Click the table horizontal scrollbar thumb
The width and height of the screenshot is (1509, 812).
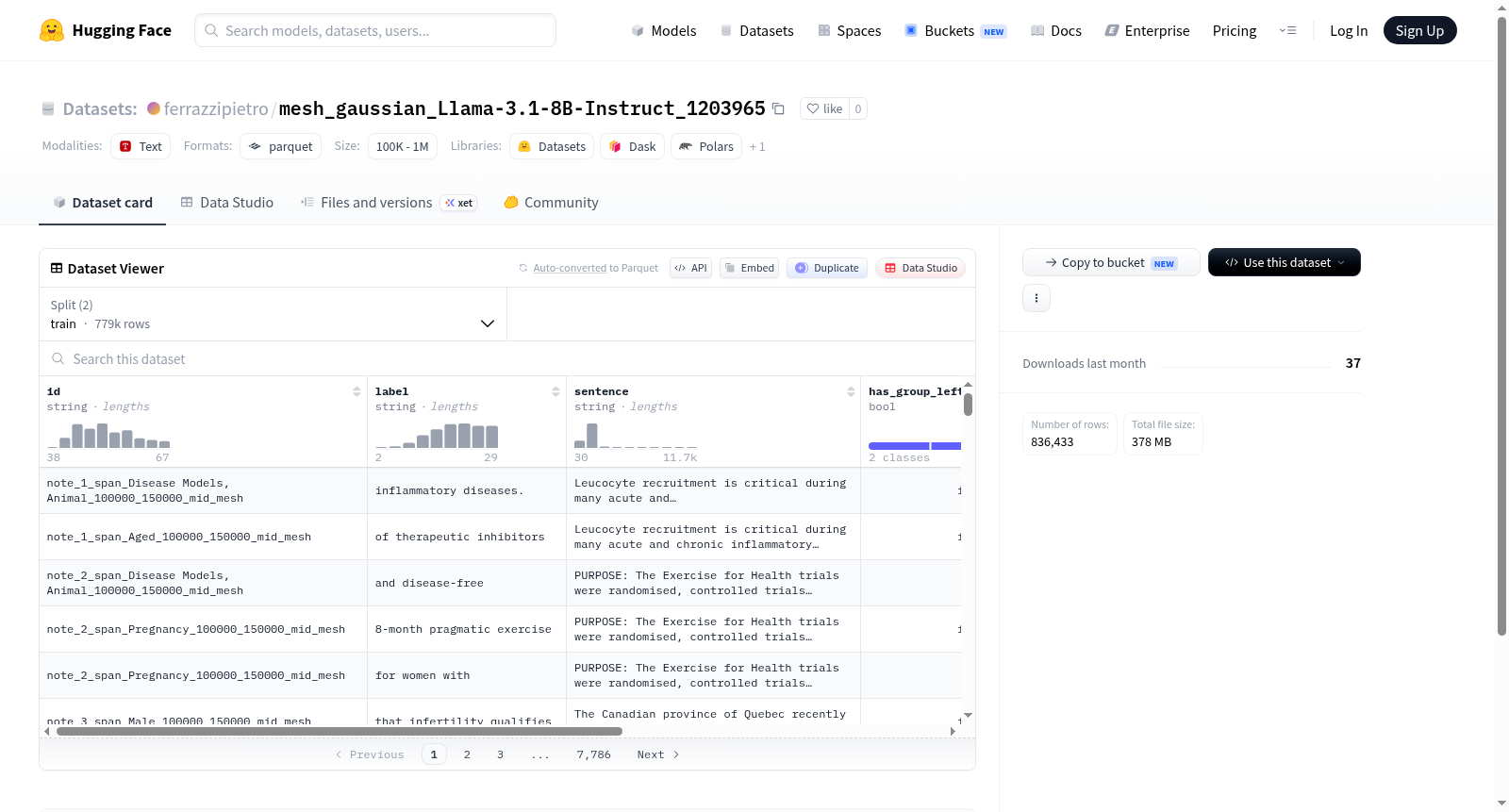point(340,731)
